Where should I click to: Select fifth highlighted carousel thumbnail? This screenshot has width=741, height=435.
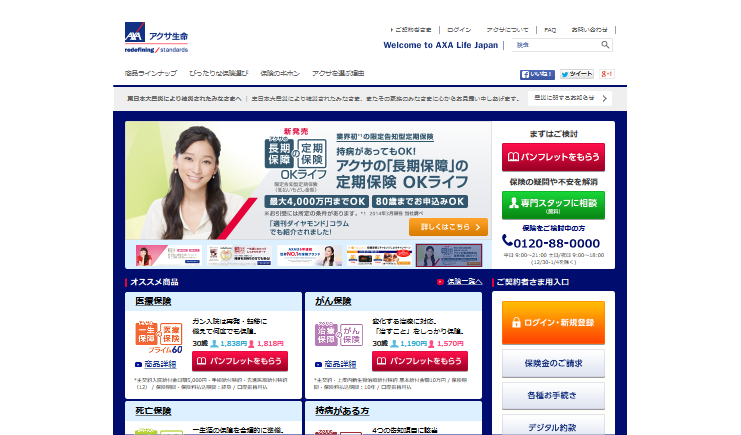tap(449, 255)
